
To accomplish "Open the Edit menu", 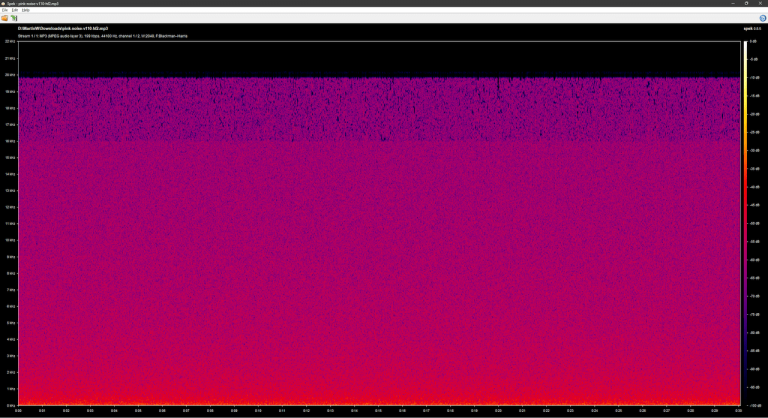I will coord(13,10).
